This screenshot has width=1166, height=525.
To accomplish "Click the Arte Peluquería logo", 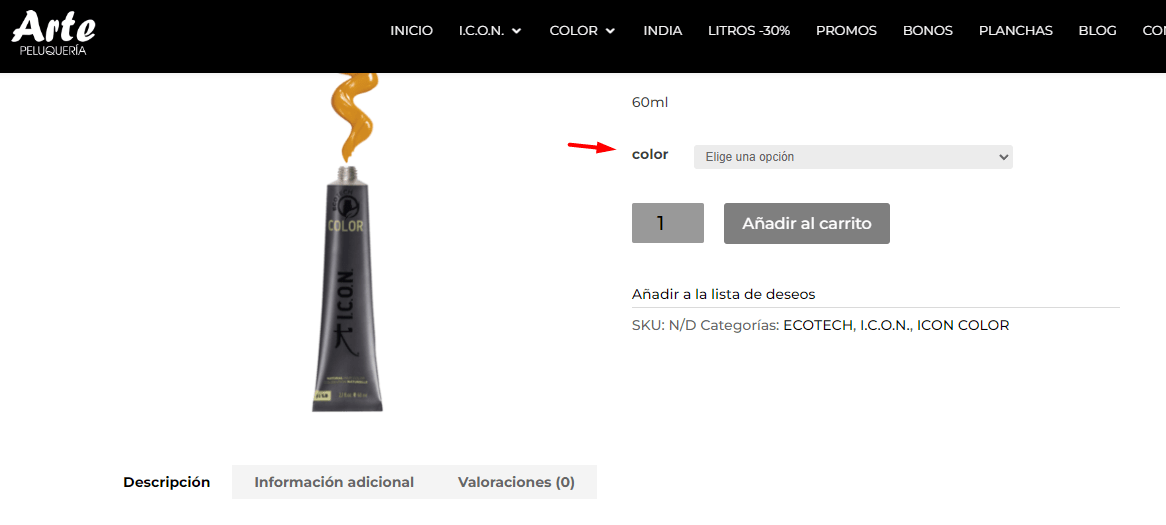I will (54, 33).
